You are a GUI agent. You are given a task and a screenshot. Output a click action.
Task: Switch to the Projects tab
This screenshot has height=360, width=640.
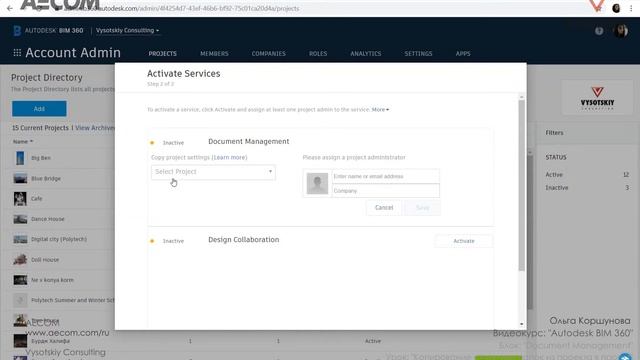click(162, 53)
